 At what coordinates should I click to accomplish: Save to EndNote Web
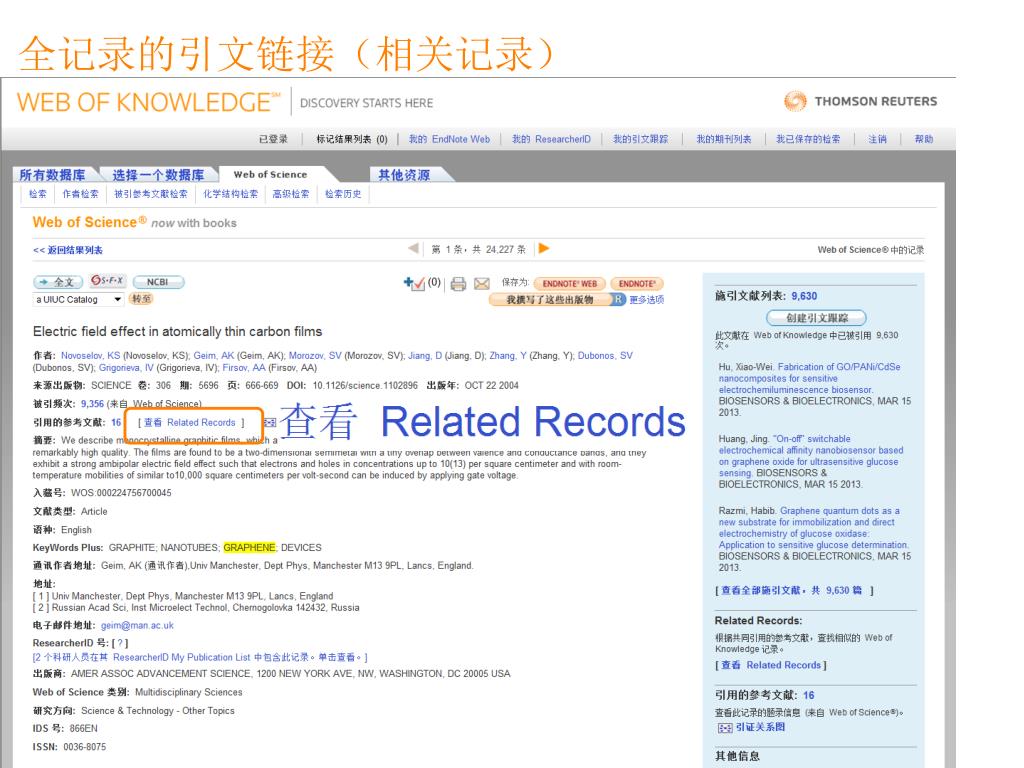click(569, 283)
